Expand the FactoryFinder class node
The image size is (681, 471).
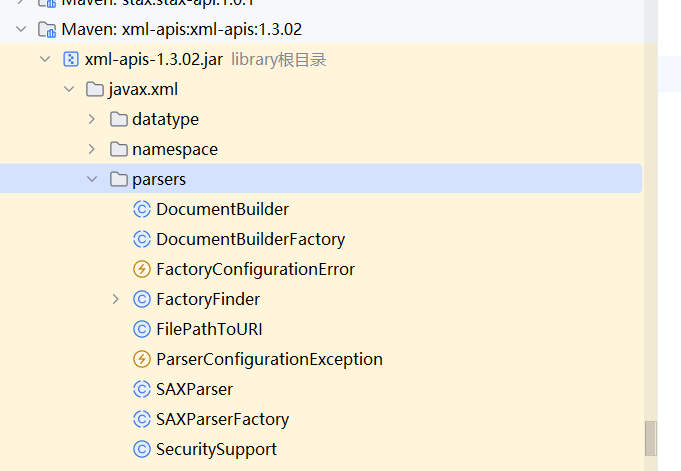point(116,299)
